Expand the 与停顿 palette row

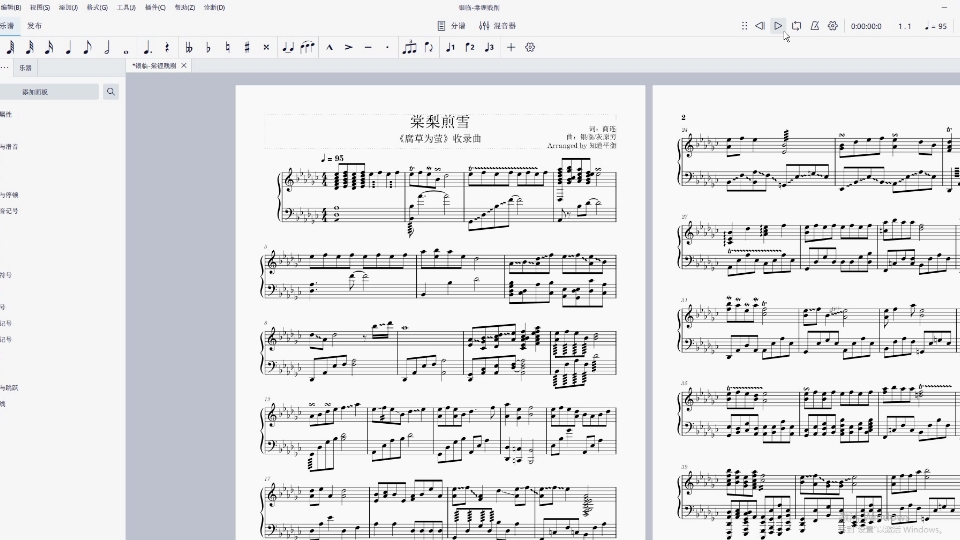pyautogui.click(x=9, y=195)
